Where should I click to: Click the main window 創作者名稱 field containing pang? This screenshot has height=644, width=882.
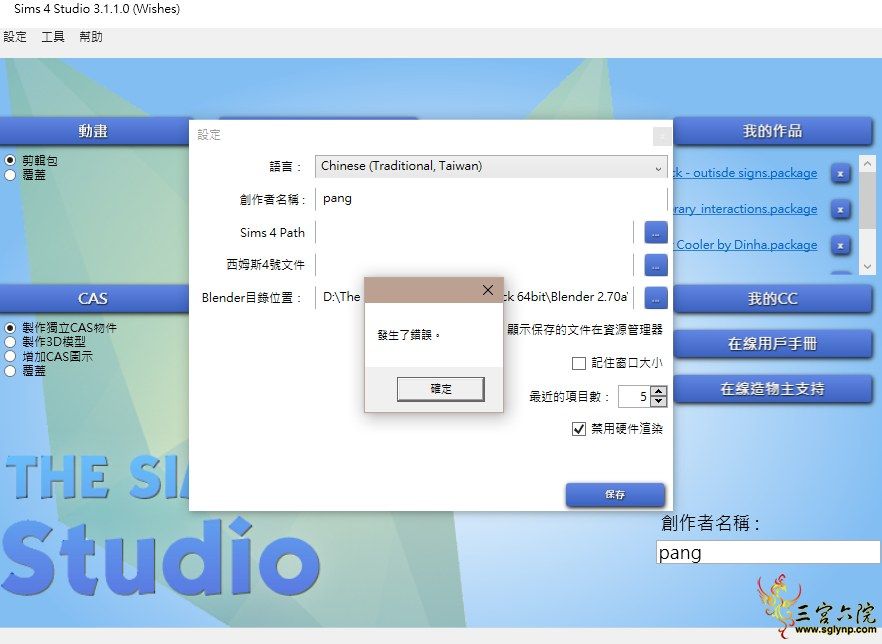768,552
